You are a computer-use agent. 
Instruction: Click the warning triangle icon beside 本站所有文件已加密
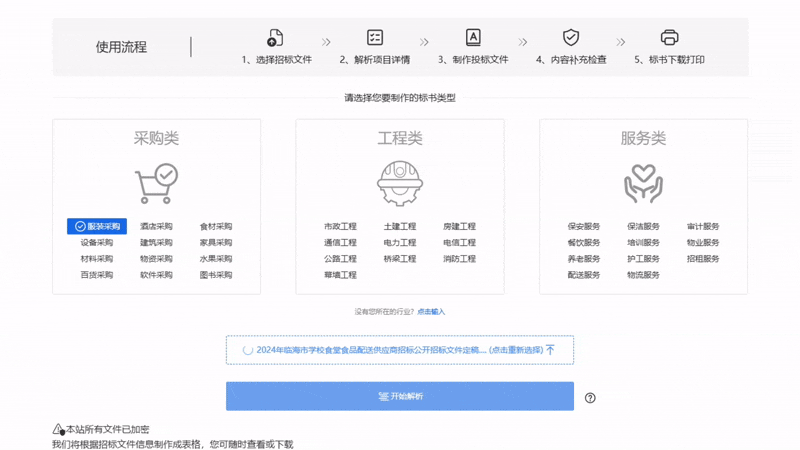58,429
